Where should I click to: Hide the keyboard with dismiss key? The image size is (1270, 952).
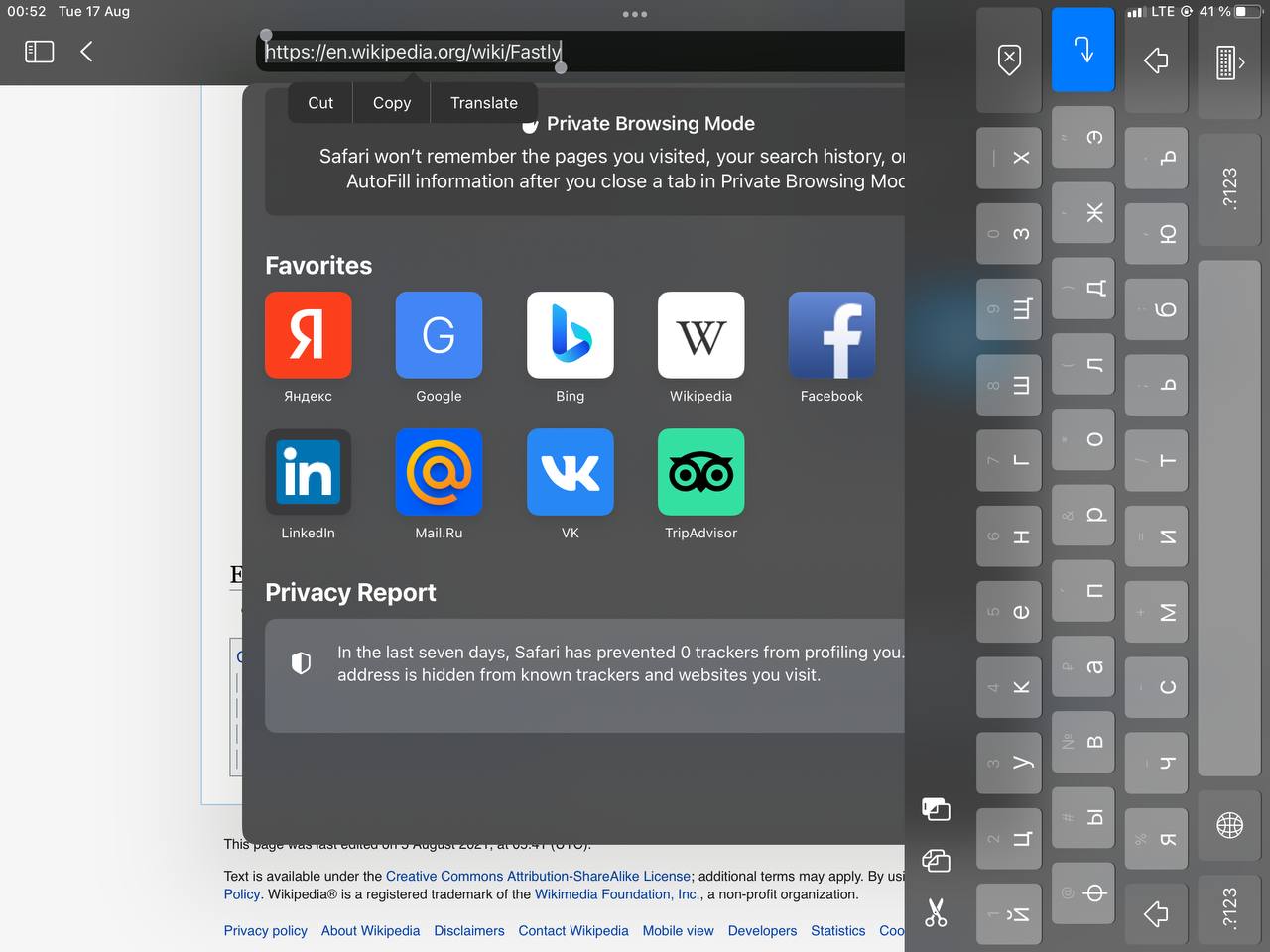tap(1230, 62)
